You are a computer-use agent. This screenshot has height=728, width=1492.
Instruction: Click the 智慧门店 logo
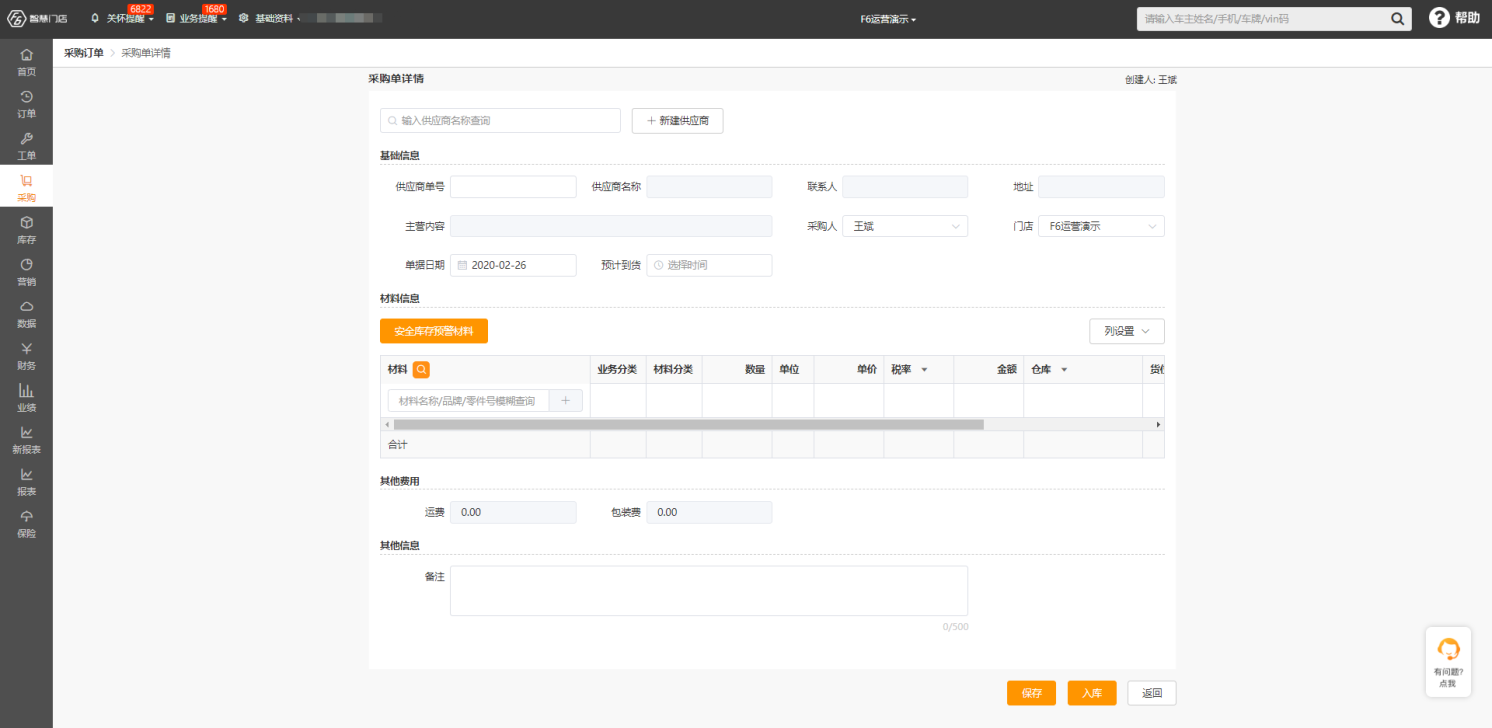pyautogui.click(x=37, y=18)
